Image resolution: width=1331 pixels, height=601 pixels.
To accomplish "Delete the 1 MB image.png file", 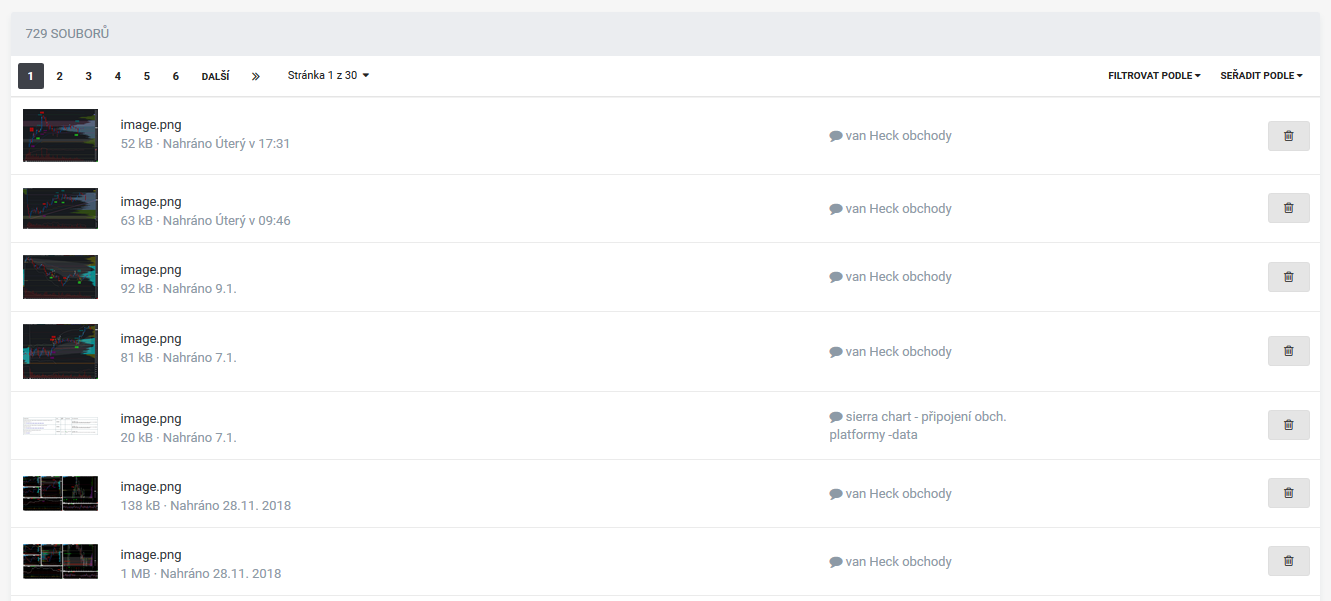I will (x=1288, y=561).
